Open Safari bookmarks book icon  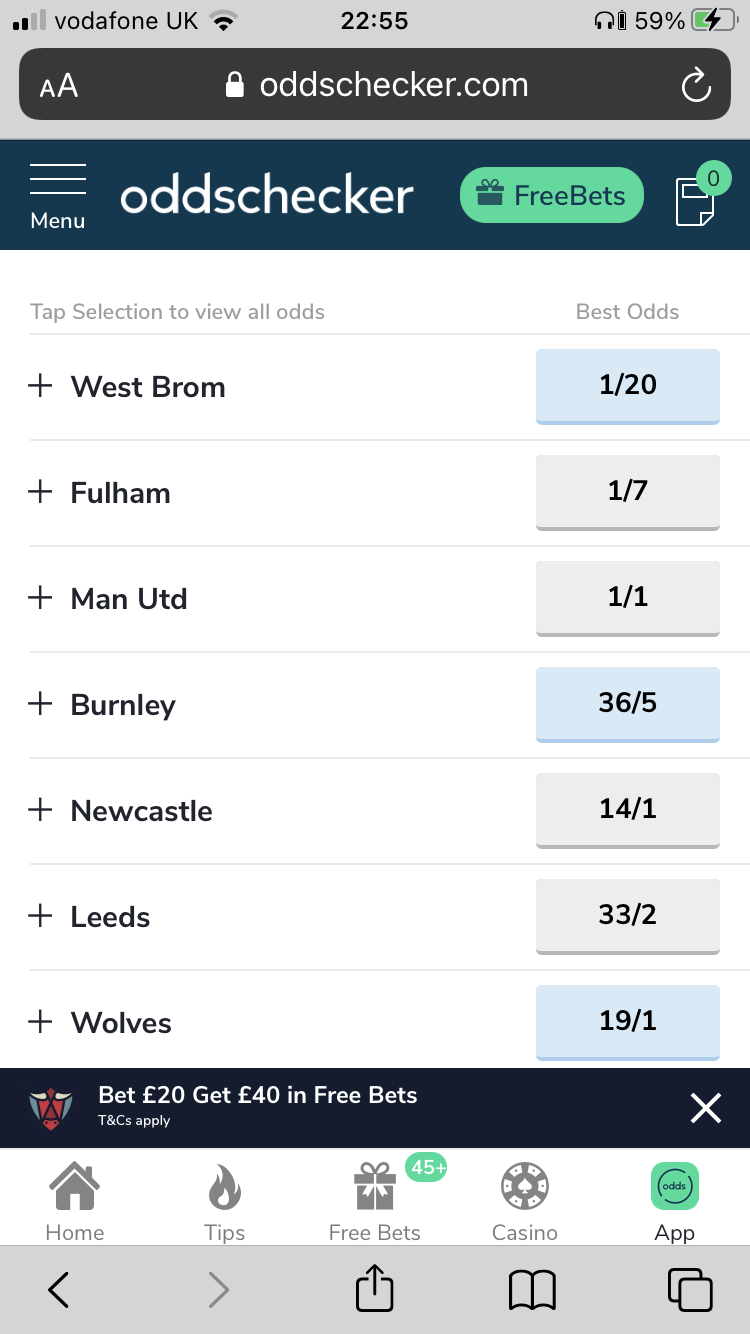point(532,1291)
